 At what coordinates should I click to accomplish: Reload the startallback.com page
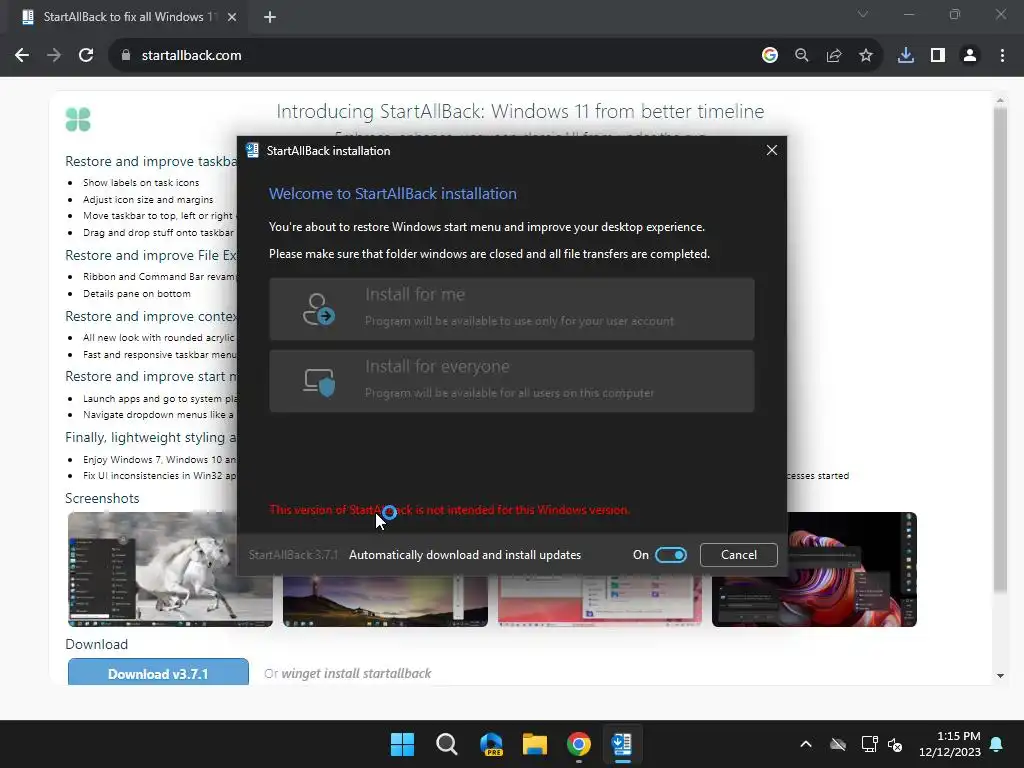coord(86,56)
